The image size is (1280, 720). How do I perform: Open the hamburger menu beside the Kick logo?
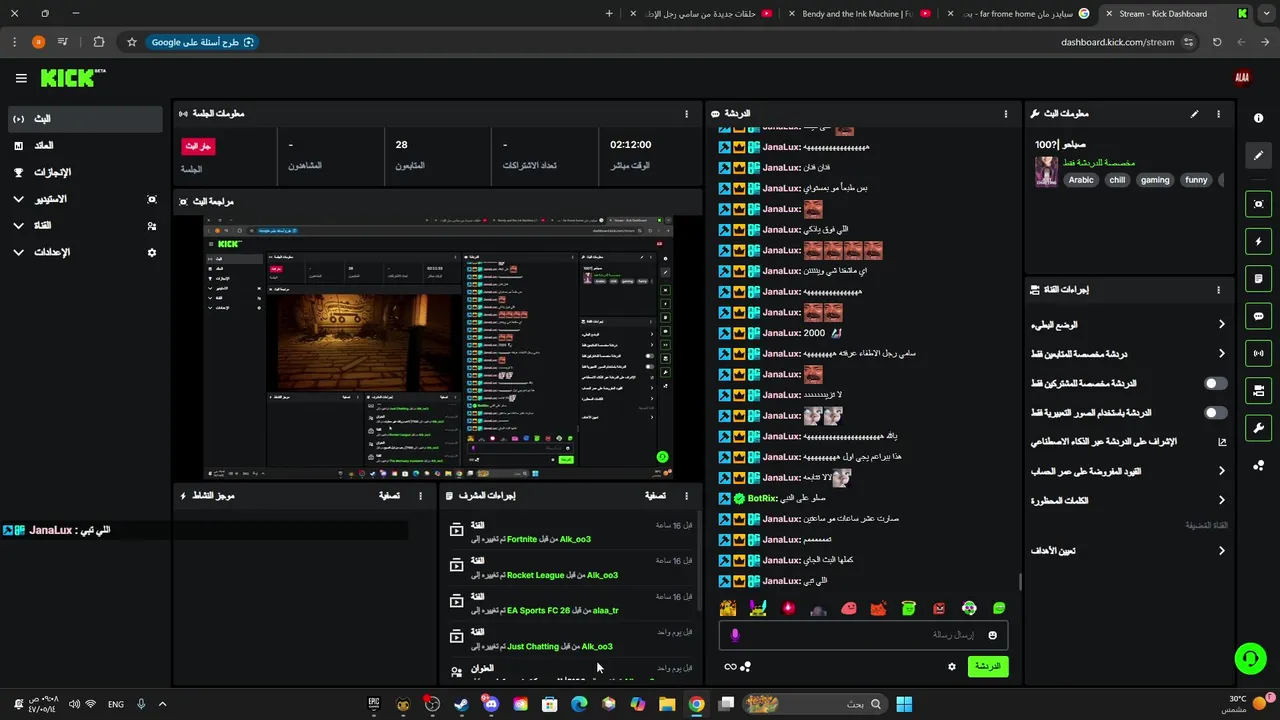click(21, 78)
